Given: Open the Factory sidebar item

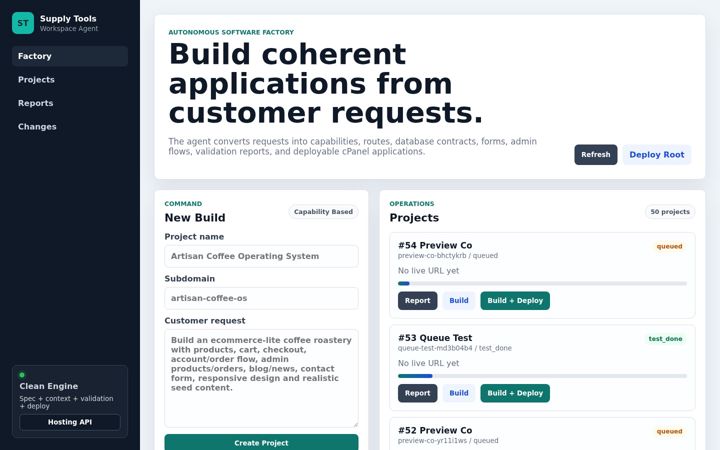Looking at the screenshot, I should (x=70, y=56).
